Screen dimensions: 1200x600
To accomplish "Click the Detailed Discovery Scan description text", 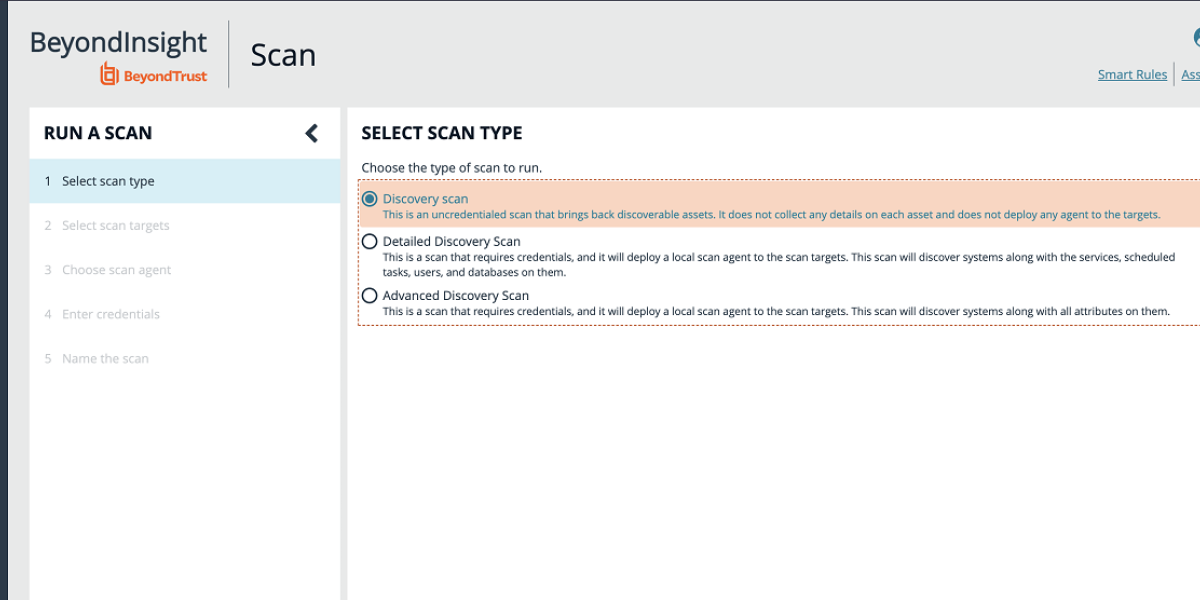I will 779,264.
